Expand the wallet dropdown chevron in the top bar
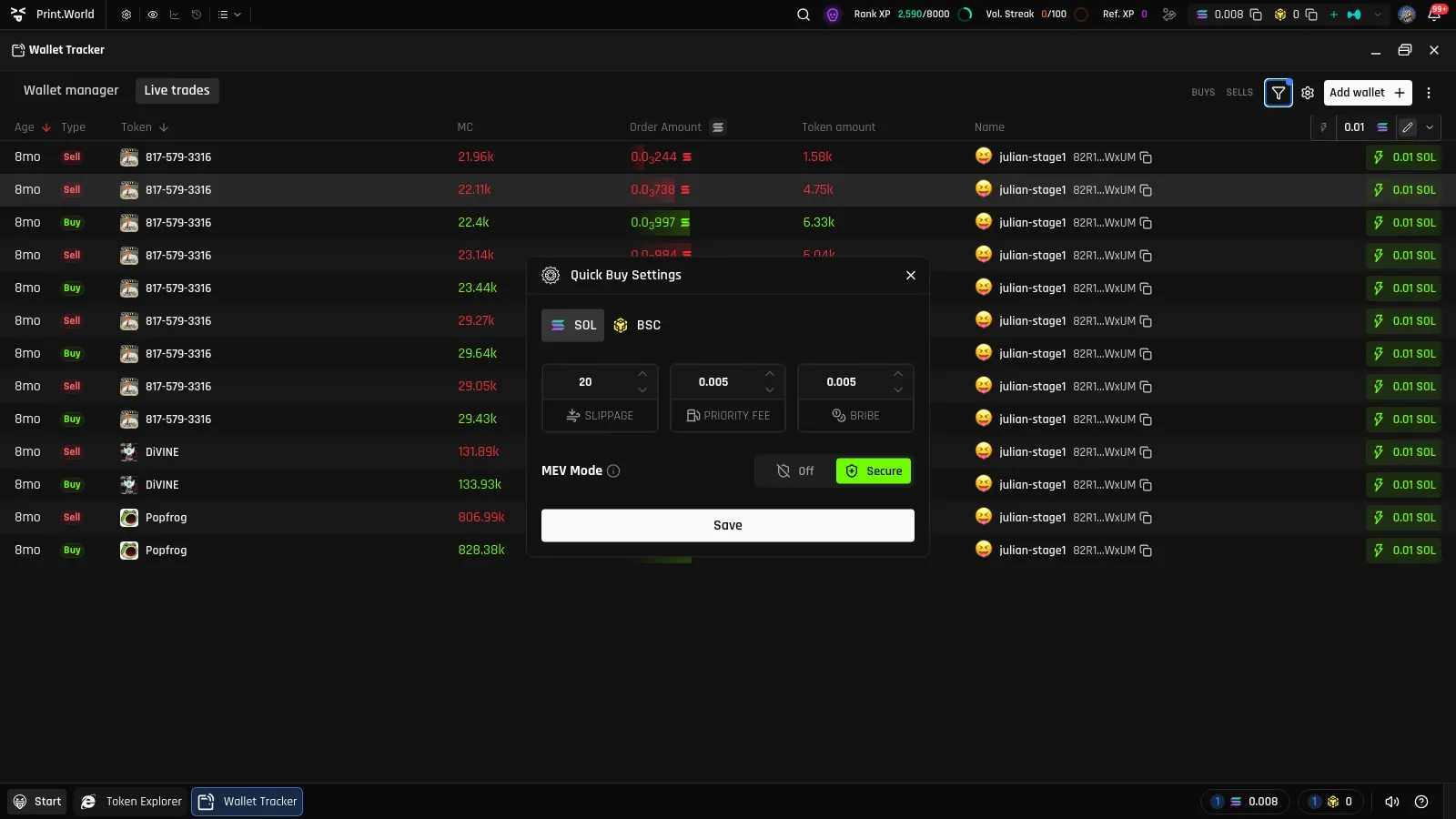Screen dimensions: 1456x819 pos(1378,15)
